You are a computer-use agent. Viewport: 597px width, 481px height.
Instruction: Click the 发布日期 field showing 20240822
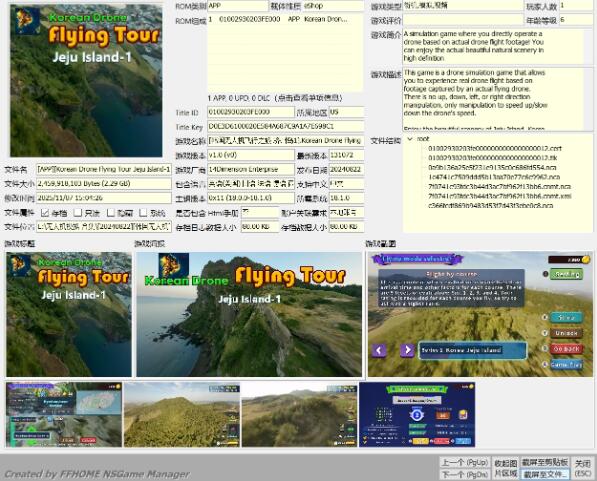click(x=346, y=169)
